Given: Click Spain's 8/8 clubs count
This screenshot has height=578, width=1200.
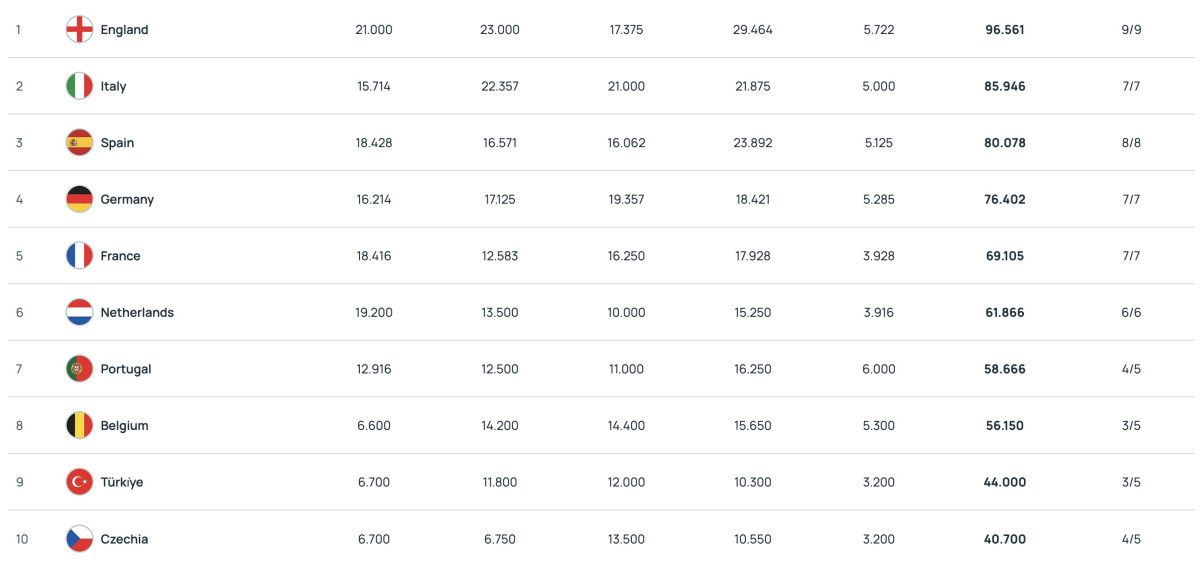Looking at the screenshot, I should (x=1131, y=143).
